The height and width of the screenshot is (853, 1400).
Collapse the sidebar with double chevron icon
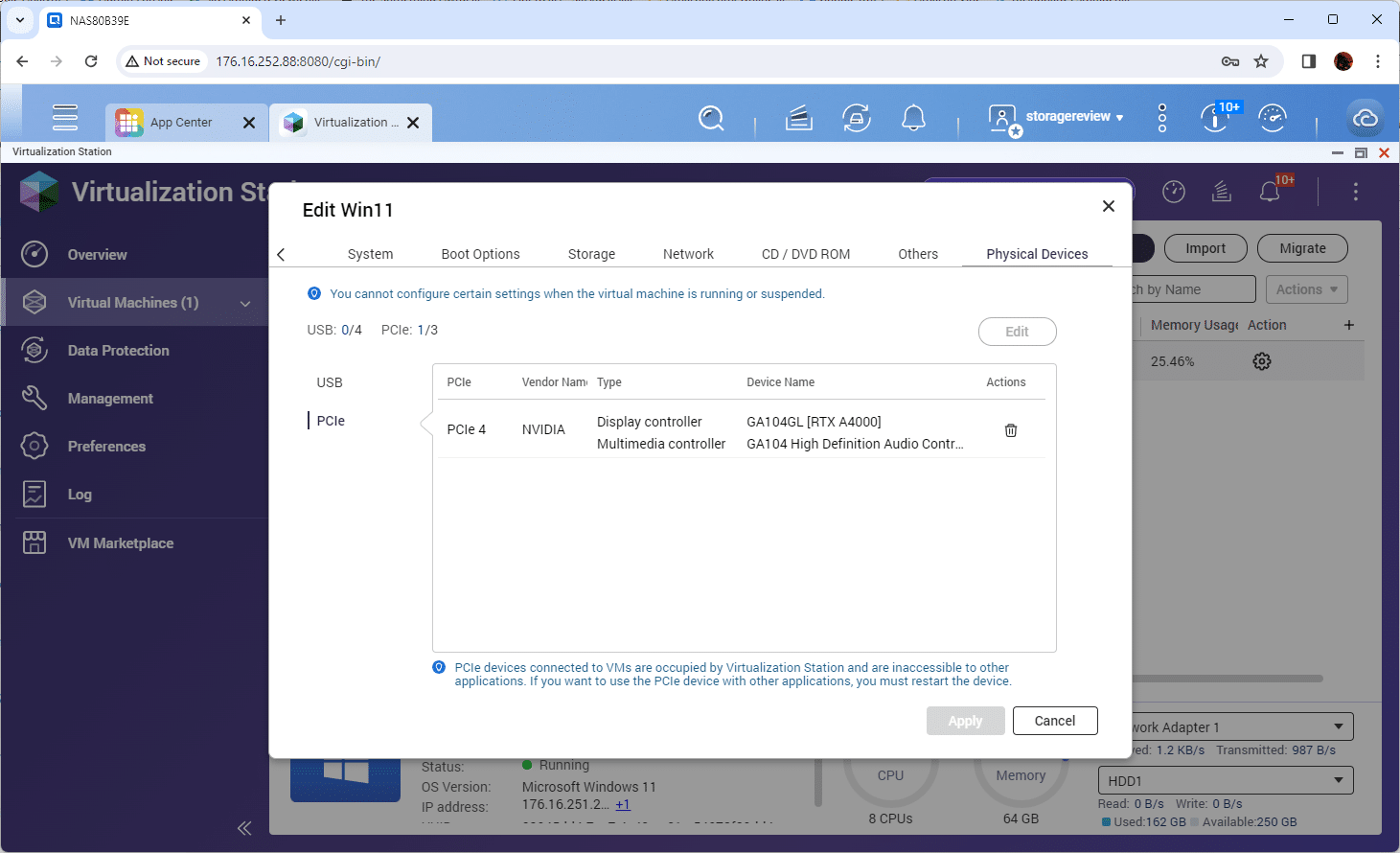click(x=244, y=828)
